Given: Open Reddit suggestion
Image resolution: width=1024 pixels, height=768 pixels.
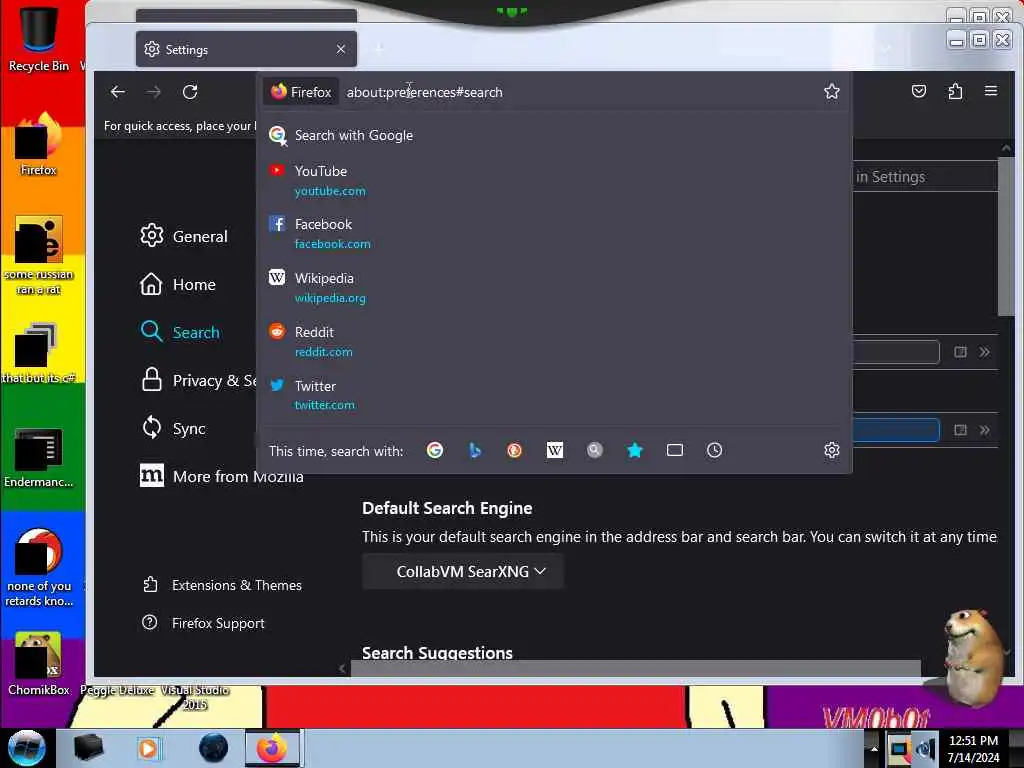Looking at the screenshot, I should click(x=555, y=341).
